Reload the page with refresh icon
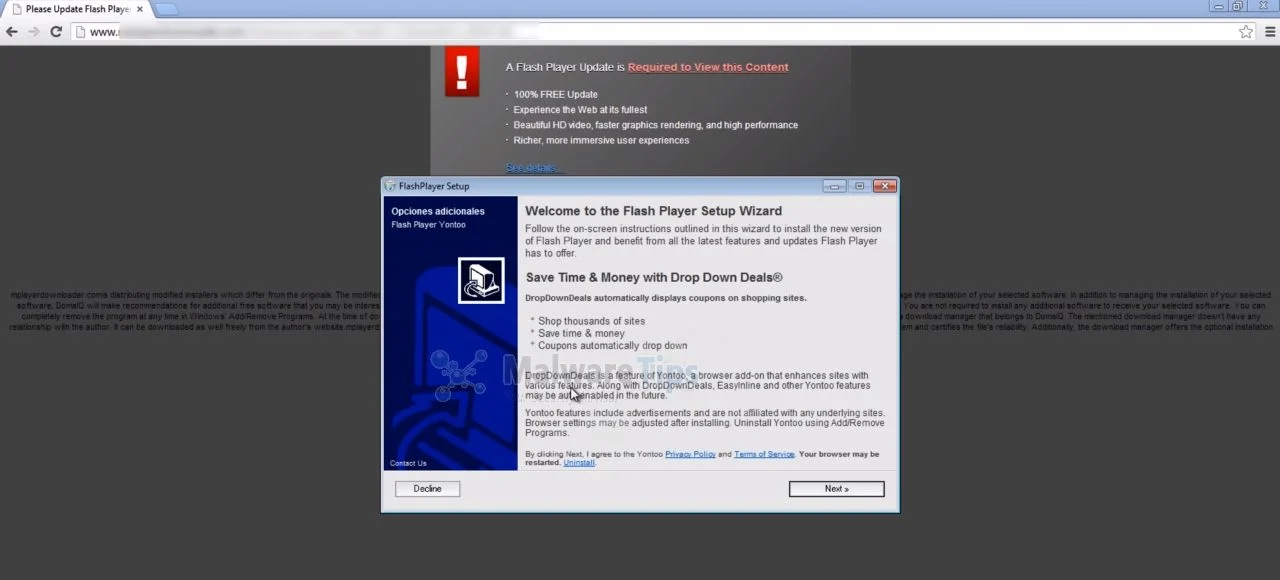This screenshot has width=1280, height=580. (56, 32)
